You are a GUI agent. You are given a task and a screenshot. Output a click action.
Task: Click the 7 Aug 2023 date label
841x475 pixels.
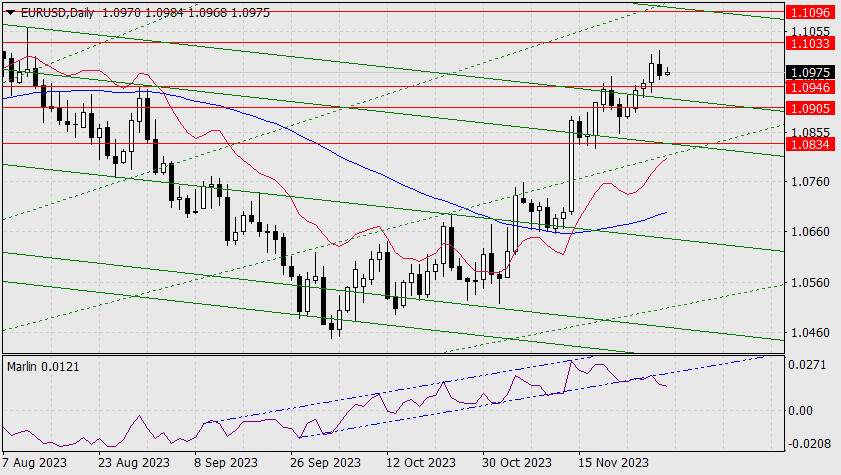pyautogui.click(x=35, y=463)
